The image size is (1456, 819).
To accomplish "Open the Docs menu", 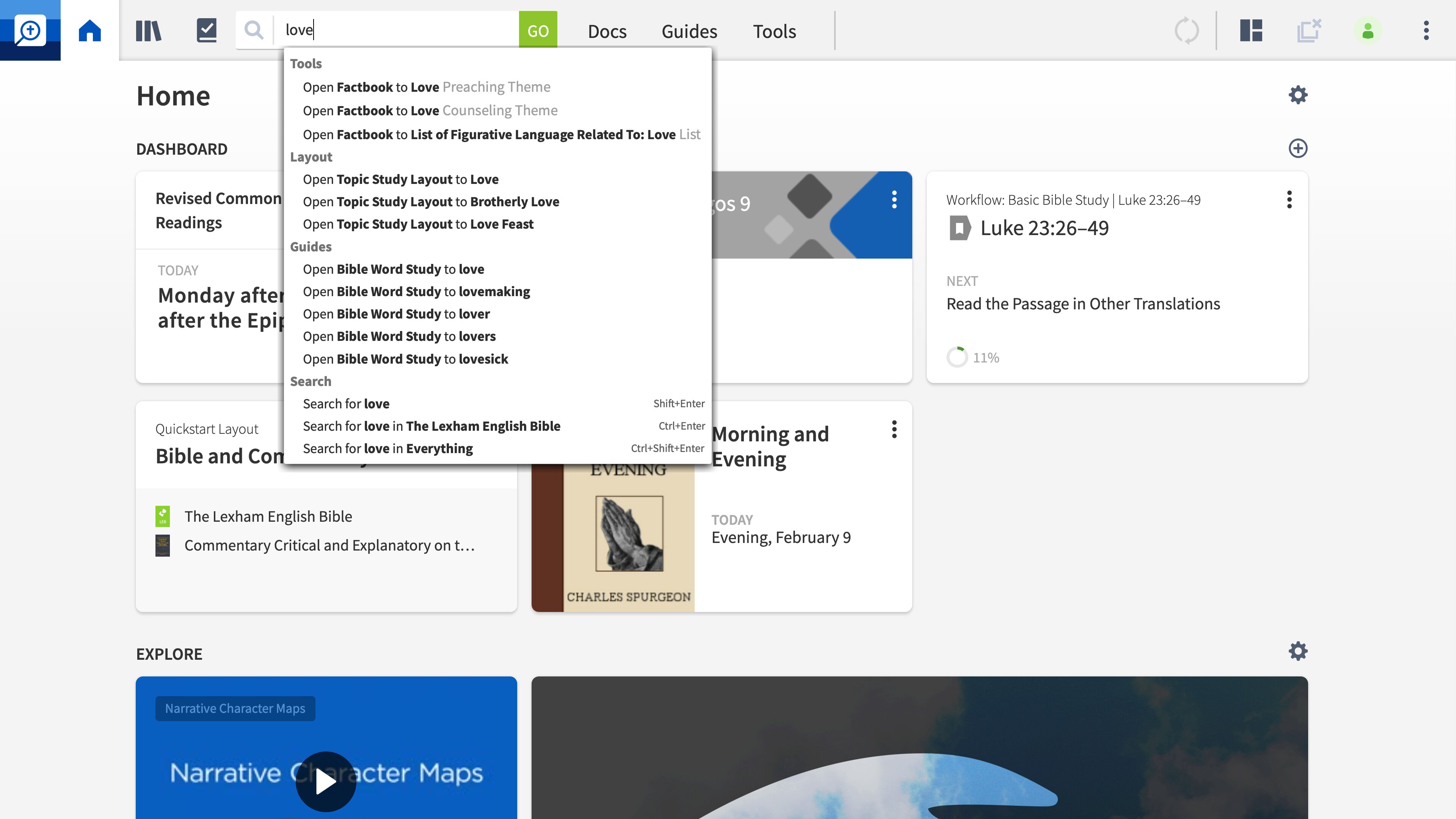I will 607,31.
